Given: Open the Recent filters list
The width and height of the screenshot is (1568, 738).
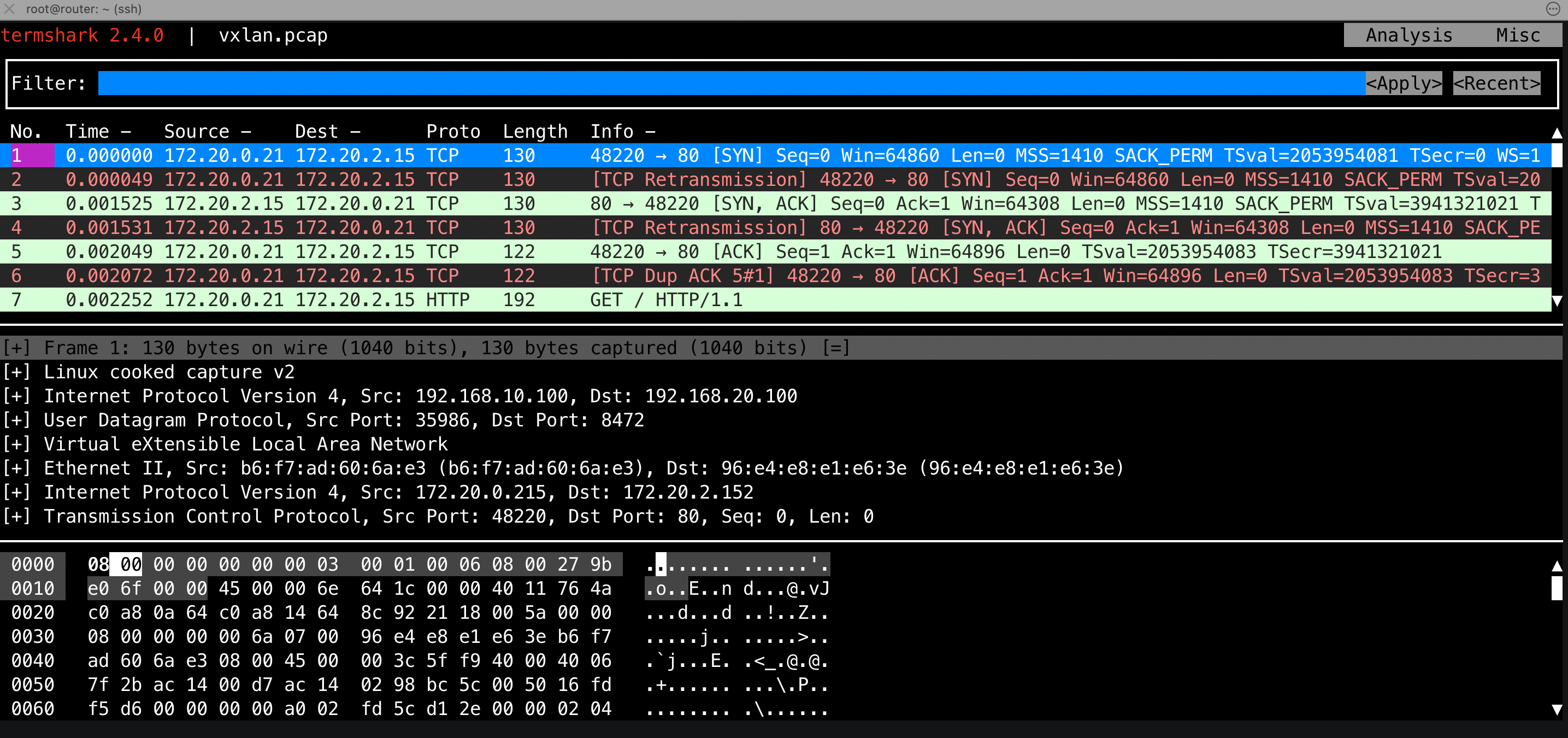Looking at the screenshot, I should point(1496,84).
